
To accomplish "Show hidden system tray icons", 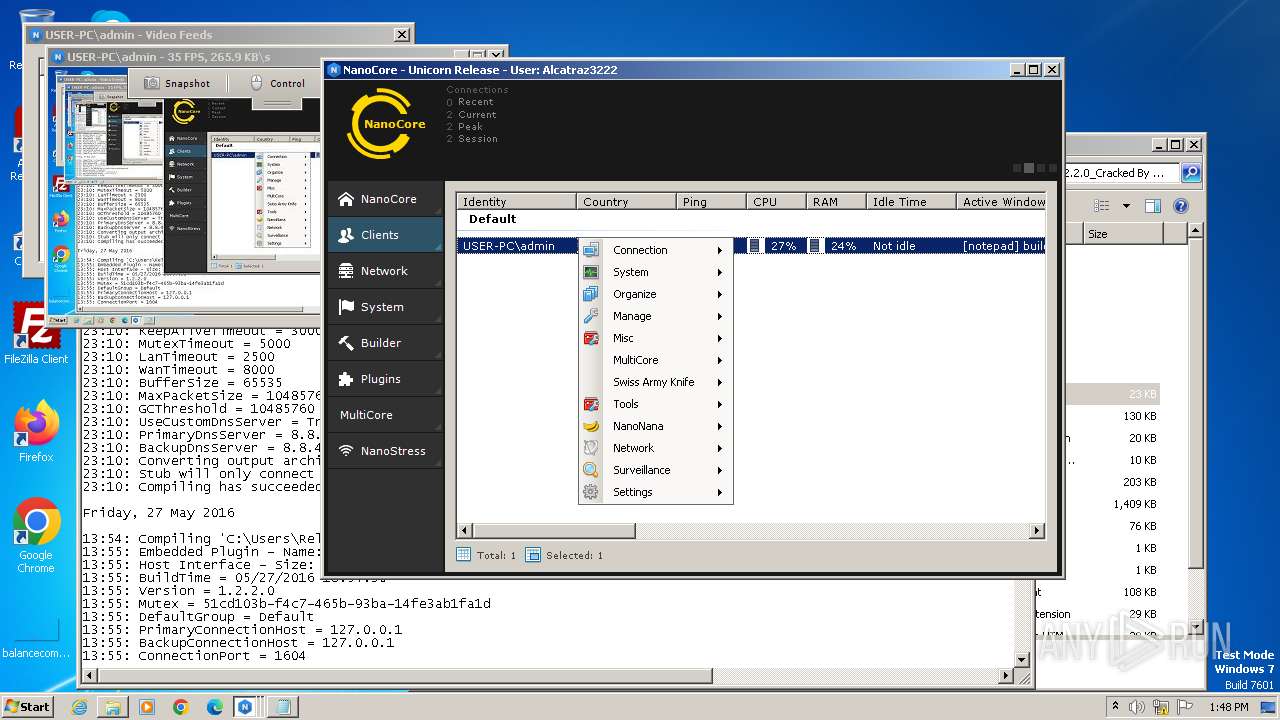I will [x=1115, y=707].
